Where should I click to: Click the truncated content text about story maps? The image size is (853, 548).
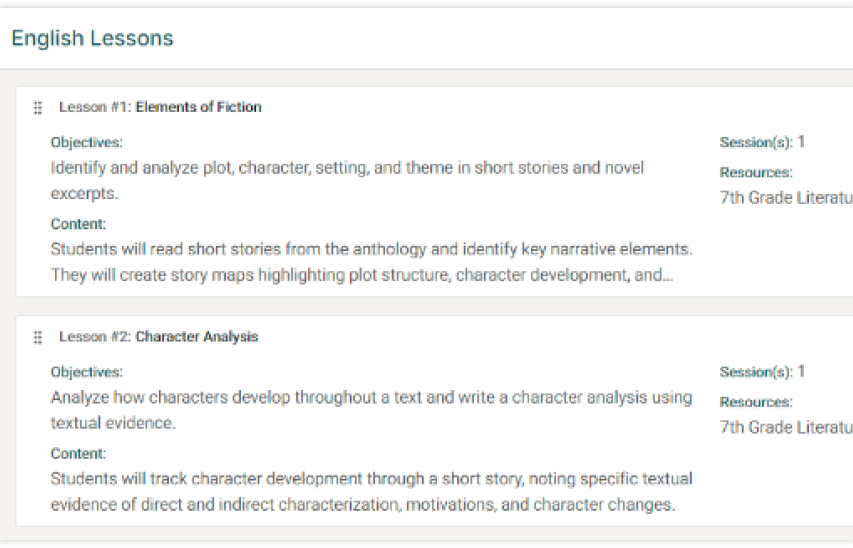pos(362,275)
